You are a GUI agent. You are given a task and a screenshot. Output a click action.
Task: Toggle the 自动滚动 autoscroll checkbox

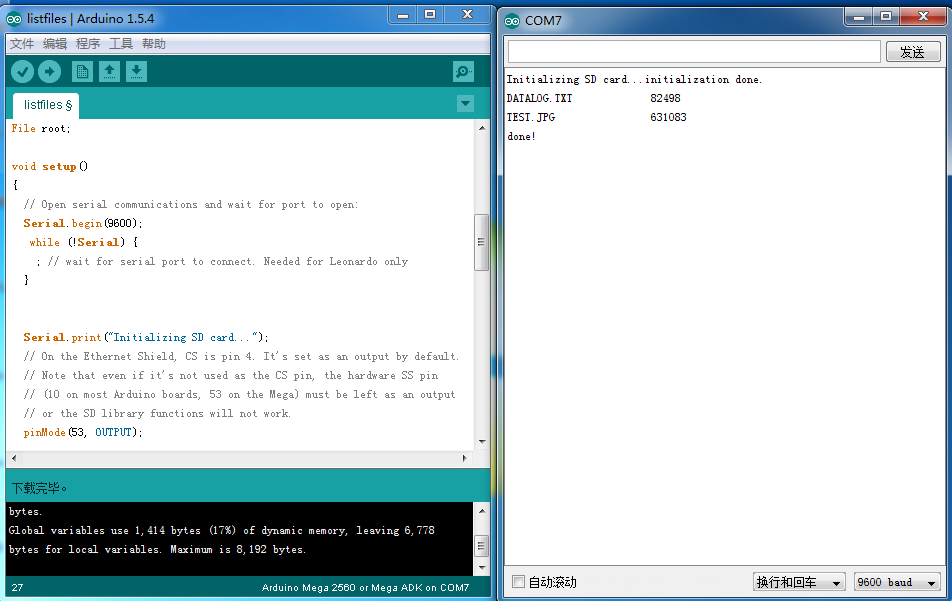518,582
